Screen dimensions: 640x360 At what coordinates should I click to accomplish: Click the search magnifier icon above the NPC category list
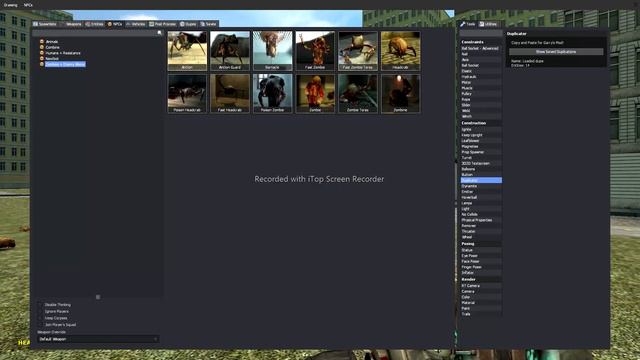point(159,33)
